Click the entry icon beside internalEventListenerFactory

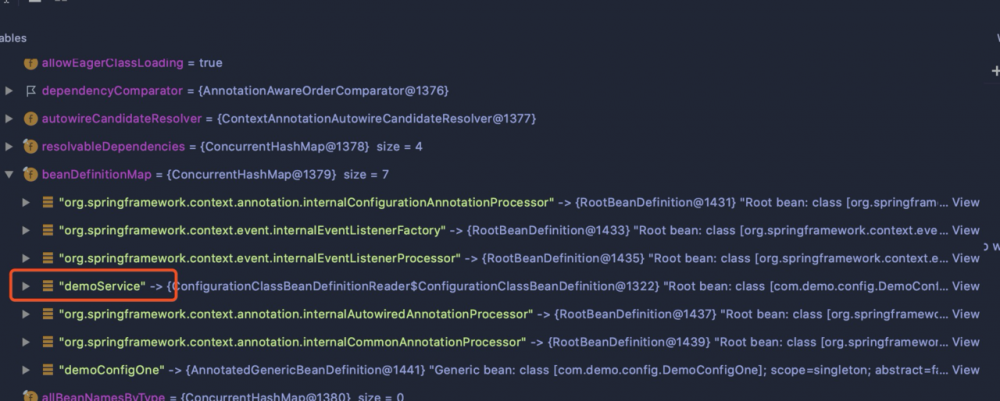click(x=47, y=230)
